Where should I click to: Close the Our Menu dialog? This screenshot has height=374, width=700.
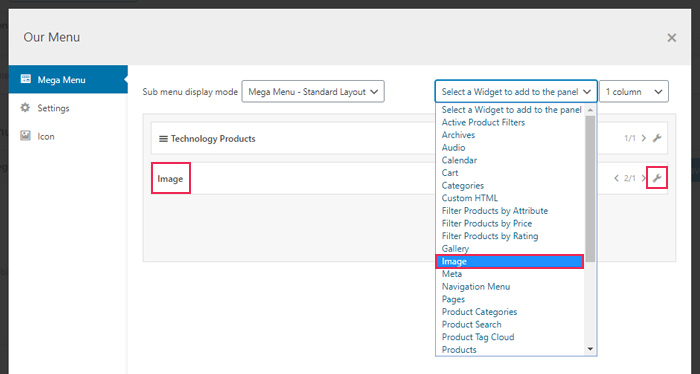[671, 38]
